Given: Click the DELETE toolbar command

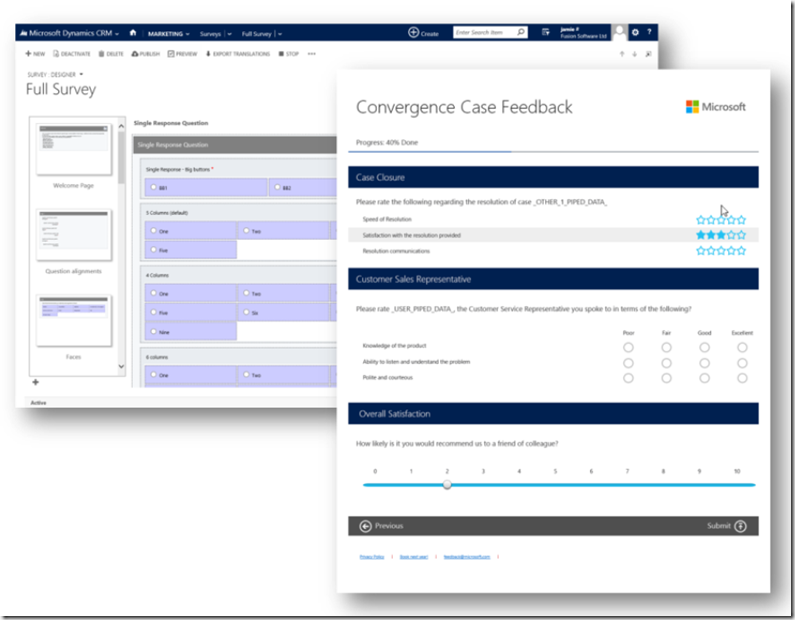Looking at the screenshot, I should pyautogui.click(x=111, y=54).
